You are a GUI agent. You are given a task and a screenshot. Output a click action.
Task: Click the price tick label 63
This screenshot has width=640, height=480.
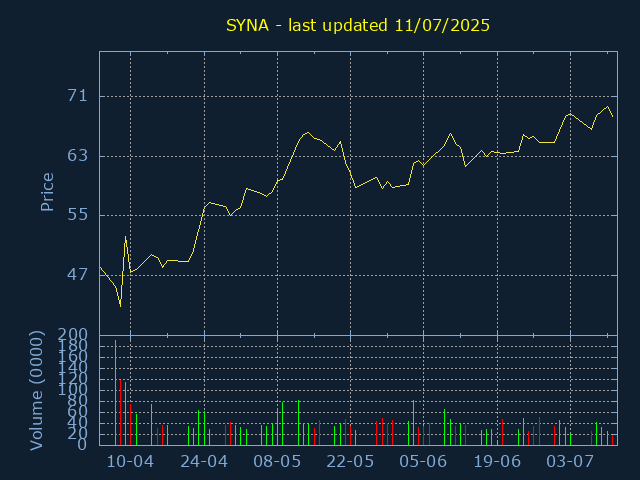pos(78,156)
